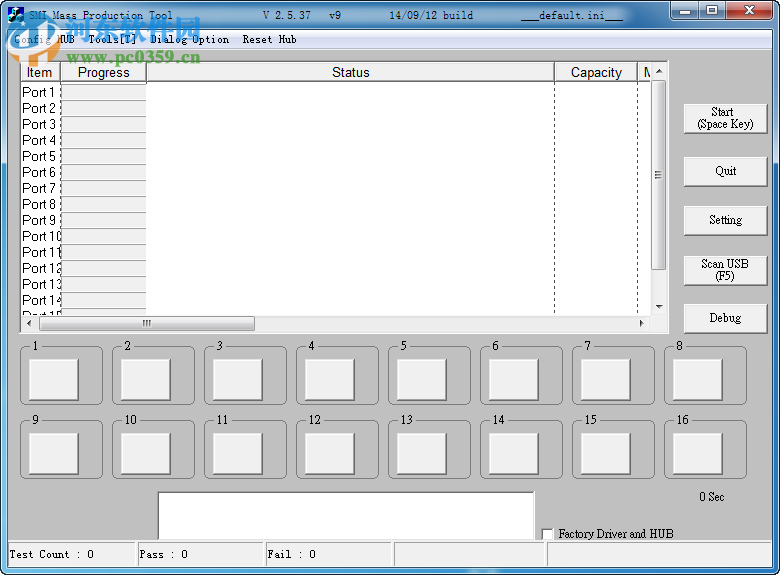The image size is (780, 575).
Task: Click the Debug button
Action: (x=725, y=318)
